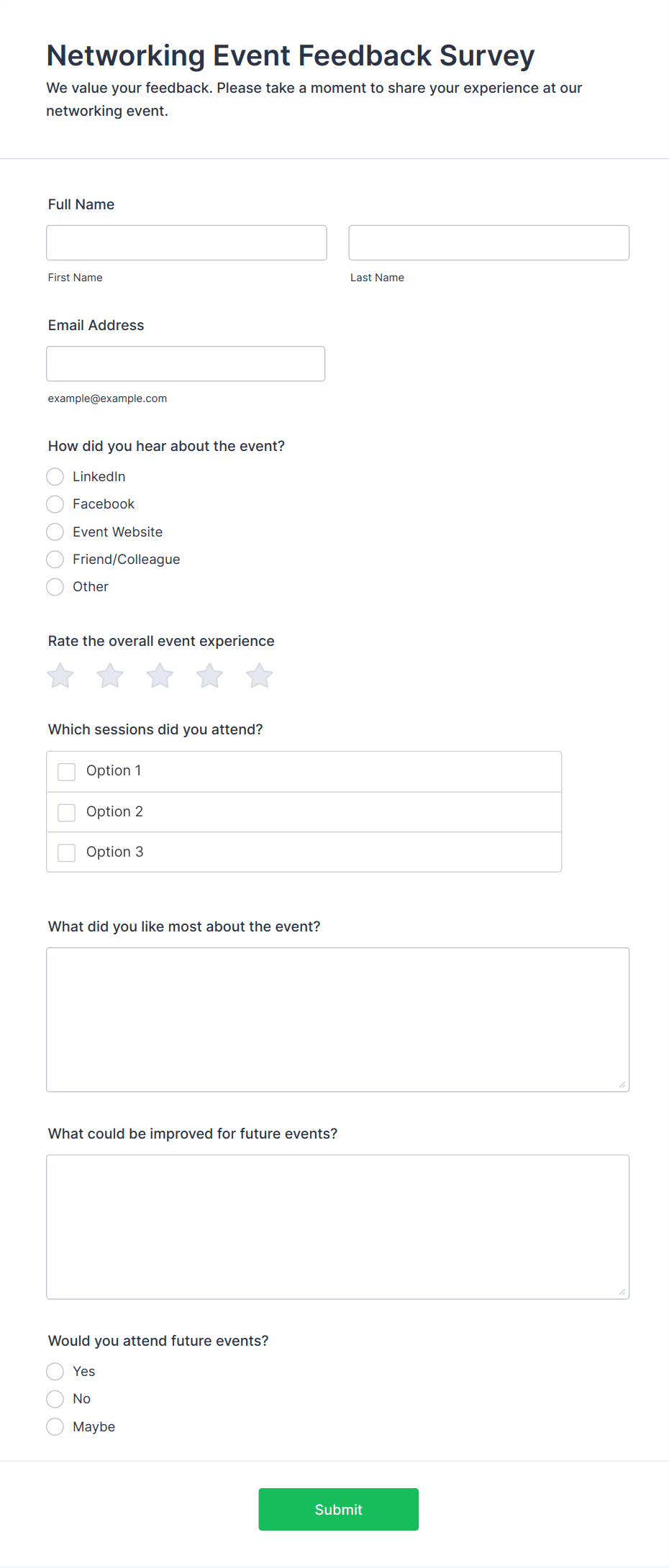Click the First Name input field
The height and width of the screenshot is (1568, 669).
(186, 242)
